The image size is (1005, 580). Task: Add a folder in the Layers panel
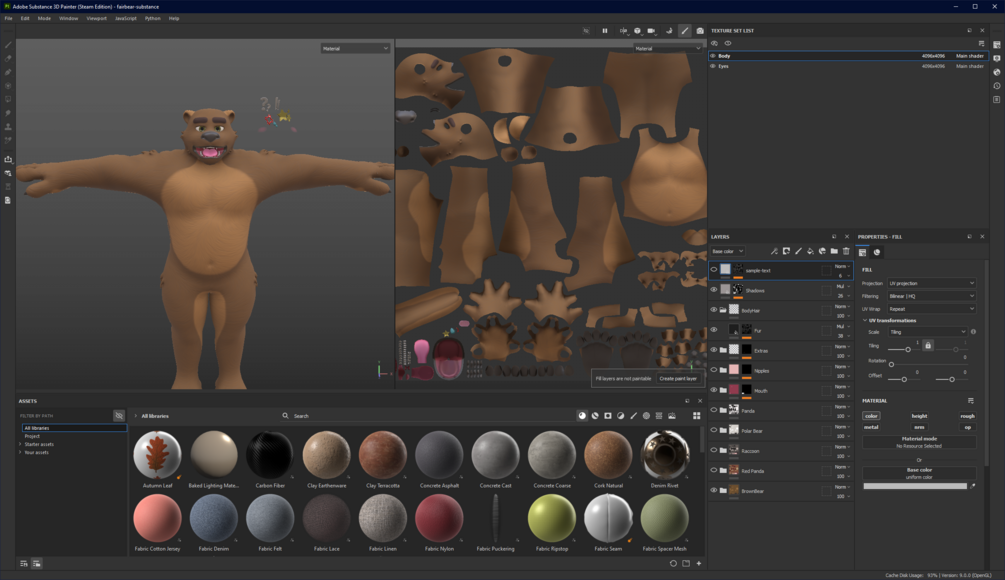(x=834, y=251)
